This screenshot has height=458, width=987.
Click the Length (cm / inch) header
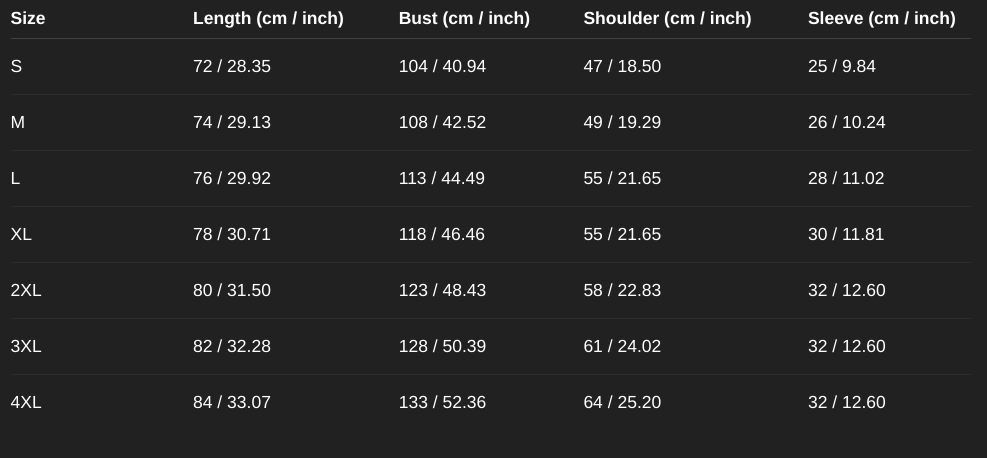coord(268,18)
